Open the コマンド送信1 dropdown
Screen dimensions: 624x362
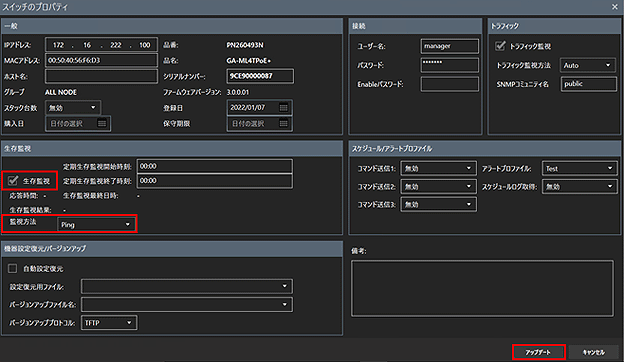pos(438,168)
